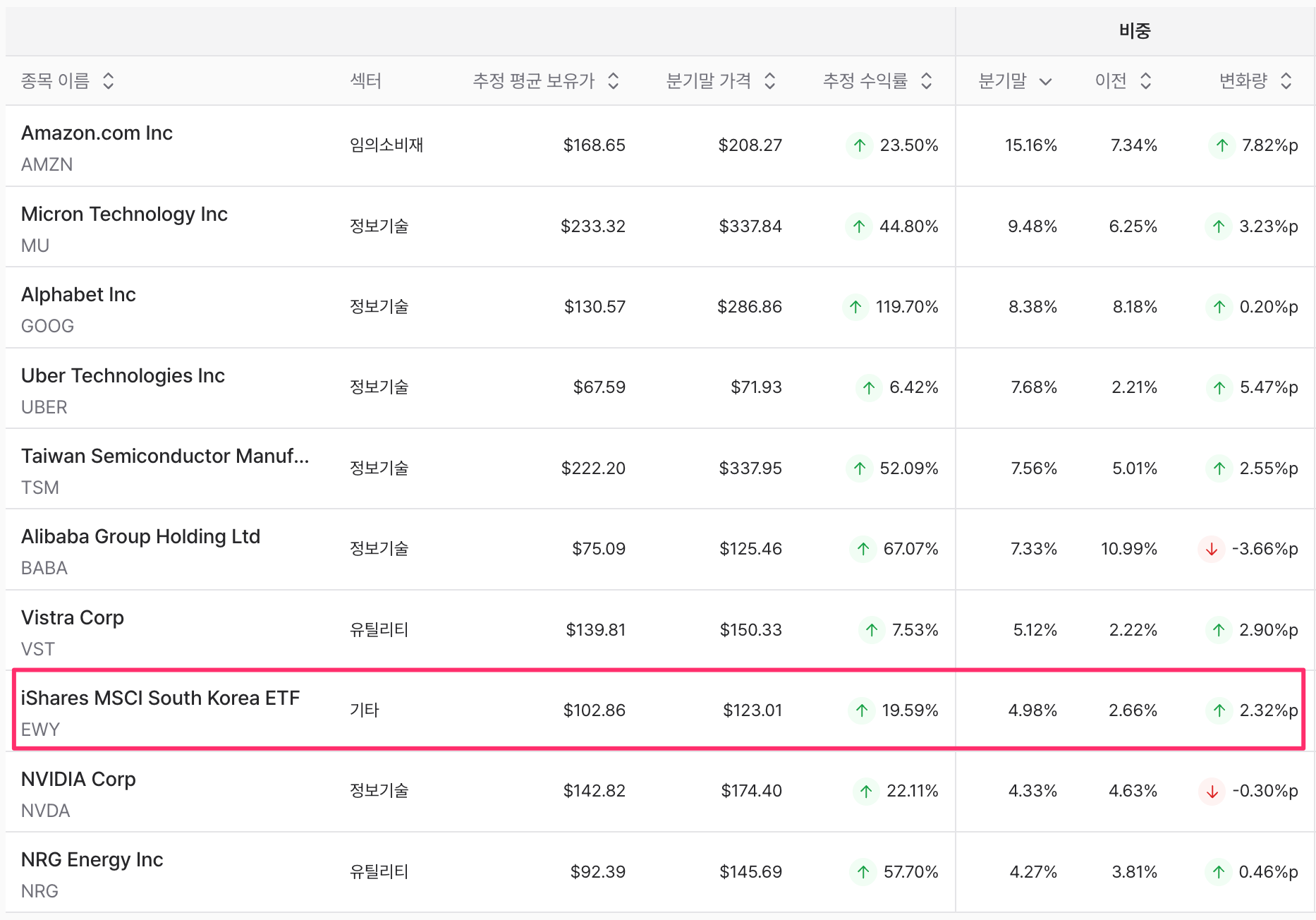Sort by 변화량 arrows
The height and width of the screenshot is (920, 1316).
tap(1286, 81)
